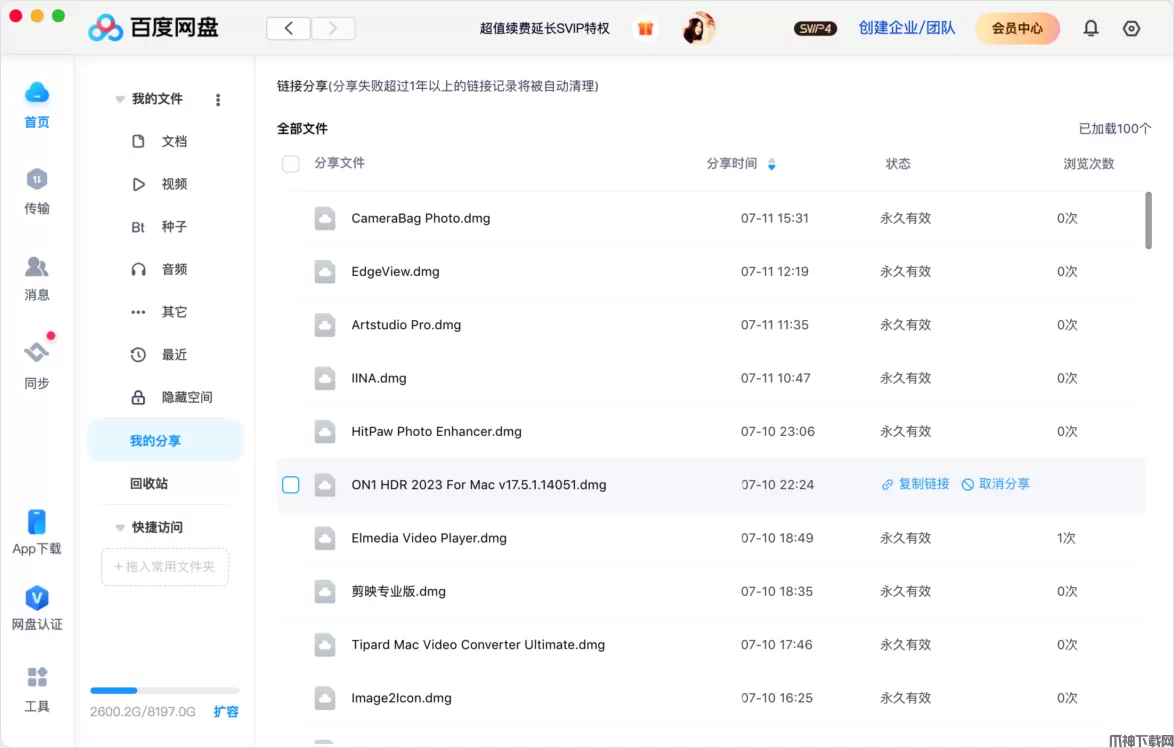Click the 会员中心 button
Viewport: 1174px width, 748px height.
[1017, 28]
